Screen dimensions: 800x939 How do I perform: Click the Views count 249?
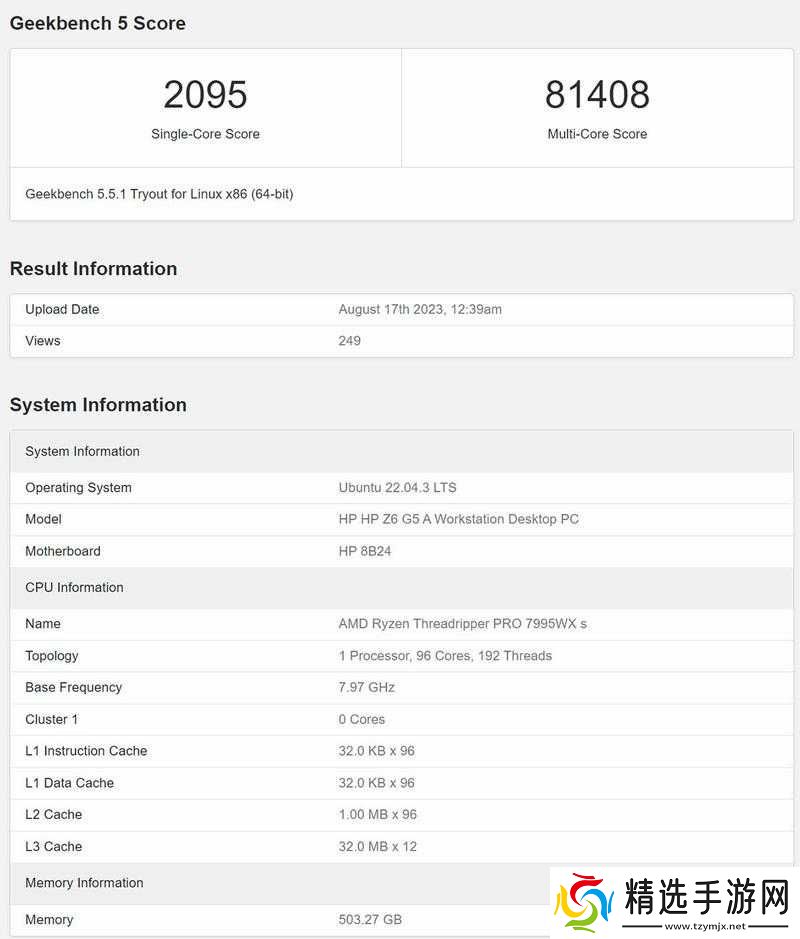[x=350, y=341]
